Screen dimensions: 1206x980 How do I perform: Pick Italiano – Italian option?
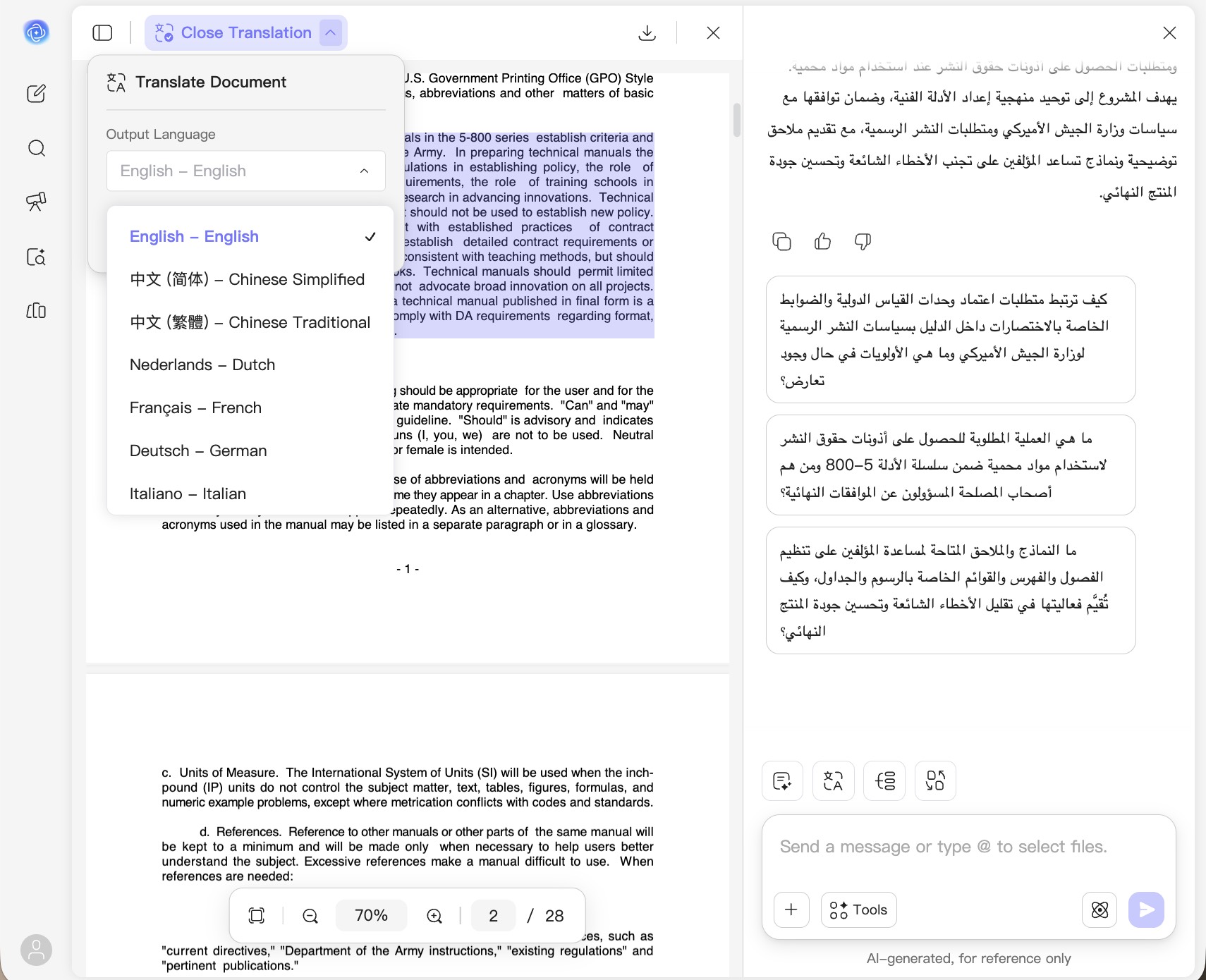(250, 494)
